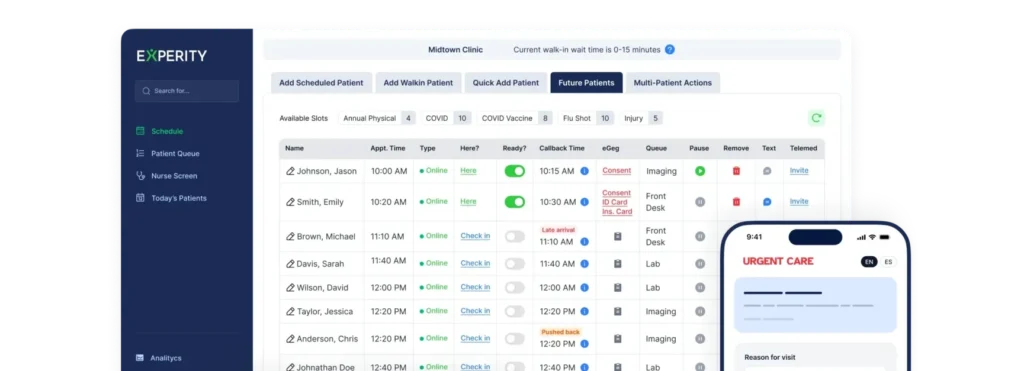
Task: Invite Smith, Emily to telemed
Action: tap(799, 202)
